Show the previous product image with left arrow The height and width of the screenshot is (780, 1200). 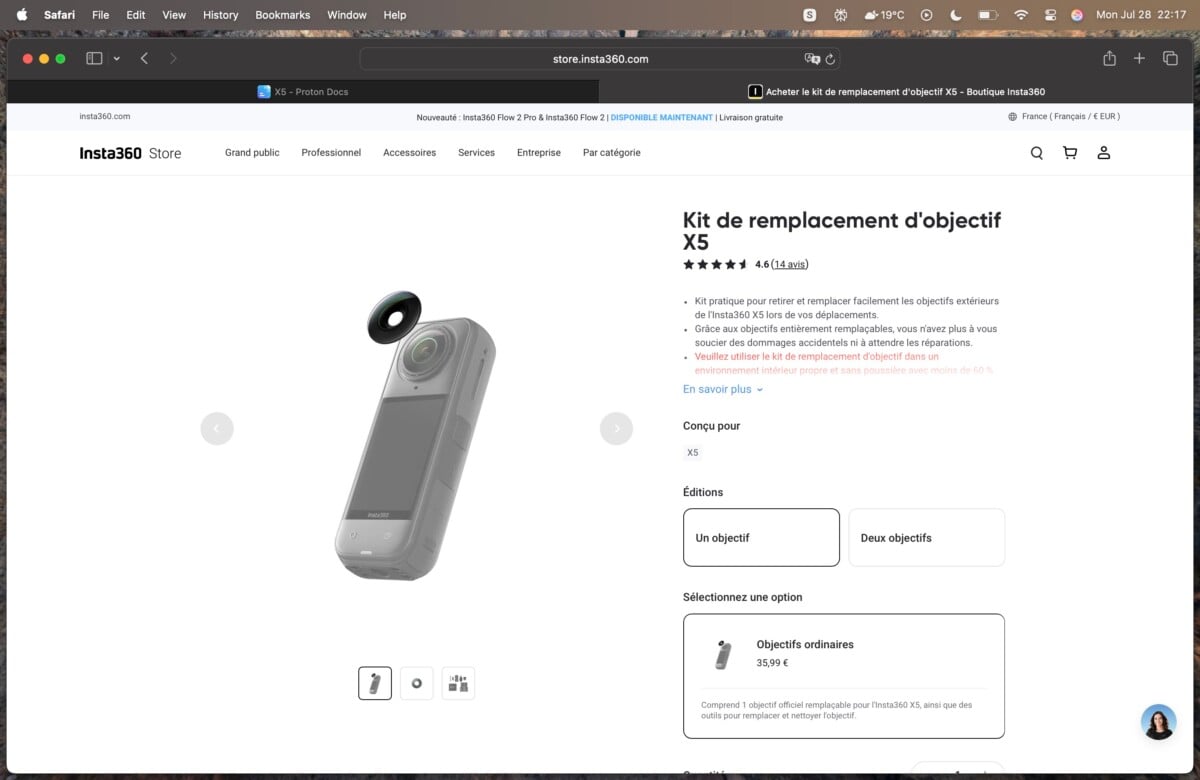pos(217,428)
